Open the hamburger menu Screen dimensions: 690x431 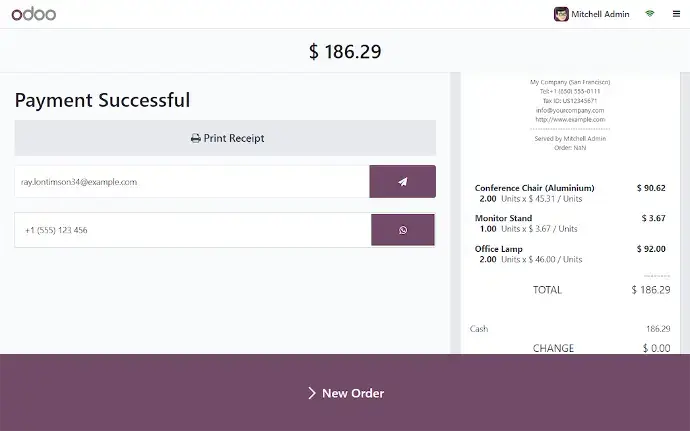pos(675,14)
